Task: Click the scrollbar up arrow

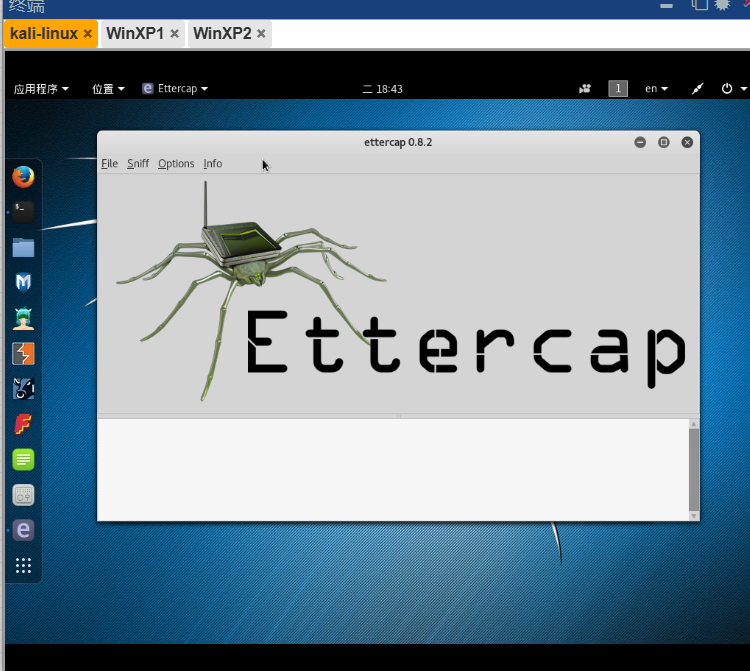Action: [x=694, y=424]
